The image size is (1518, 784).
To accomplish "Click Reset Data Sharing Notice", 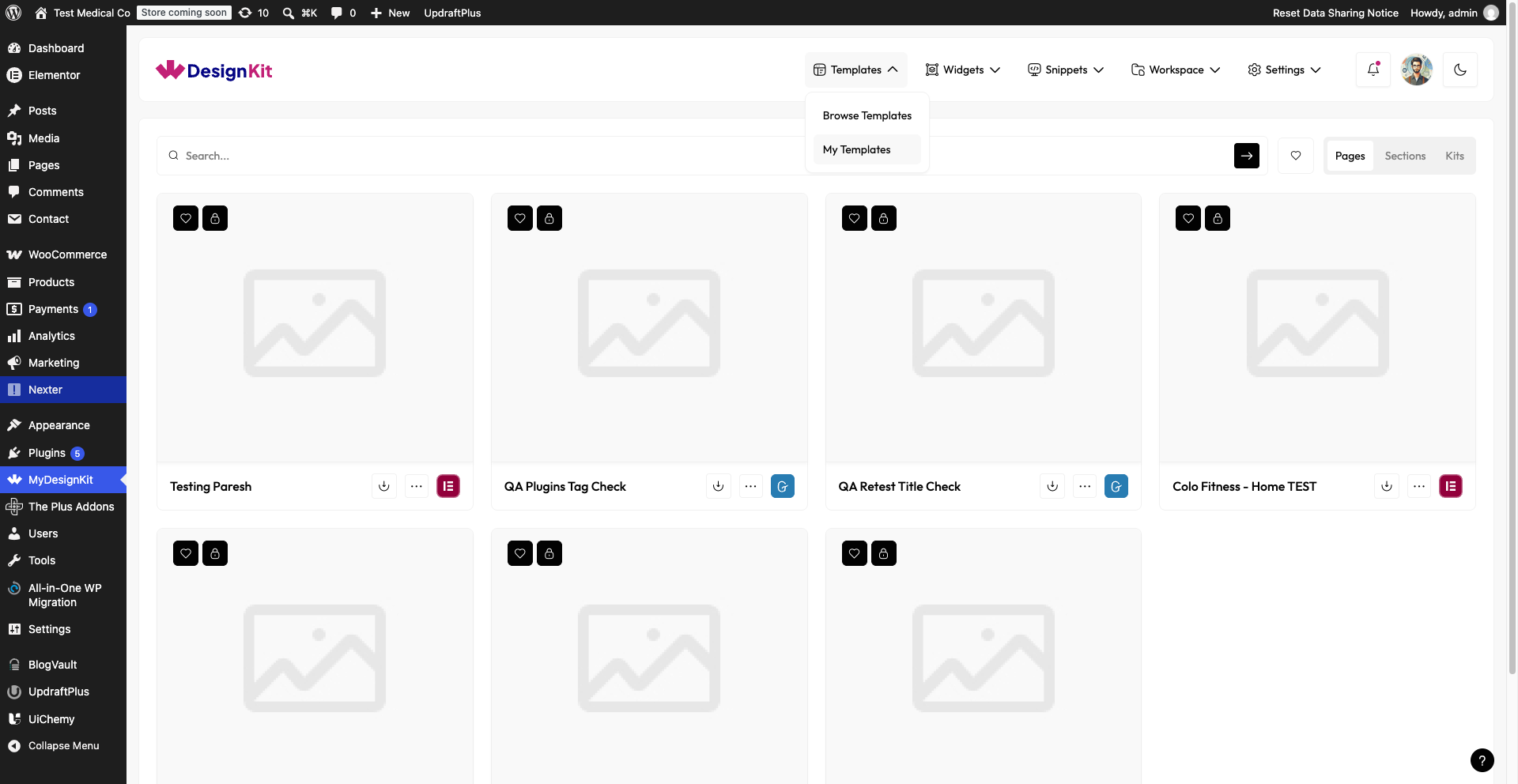I will click(1335, 13).
